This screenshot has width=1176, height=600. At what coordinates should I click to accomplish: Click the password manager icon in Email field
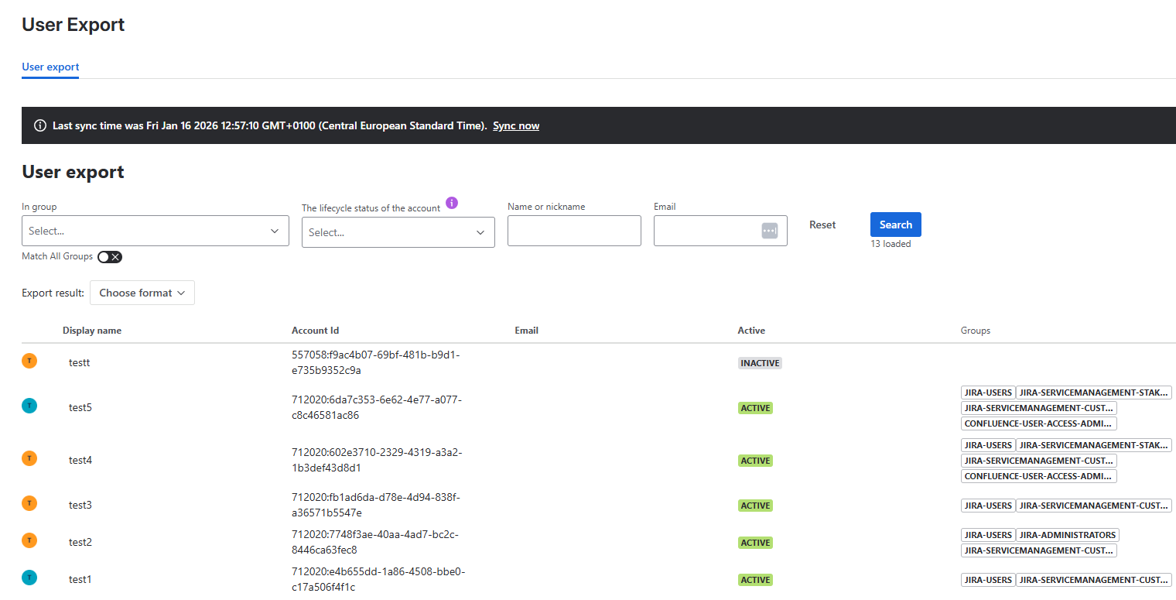coord(769,231)
